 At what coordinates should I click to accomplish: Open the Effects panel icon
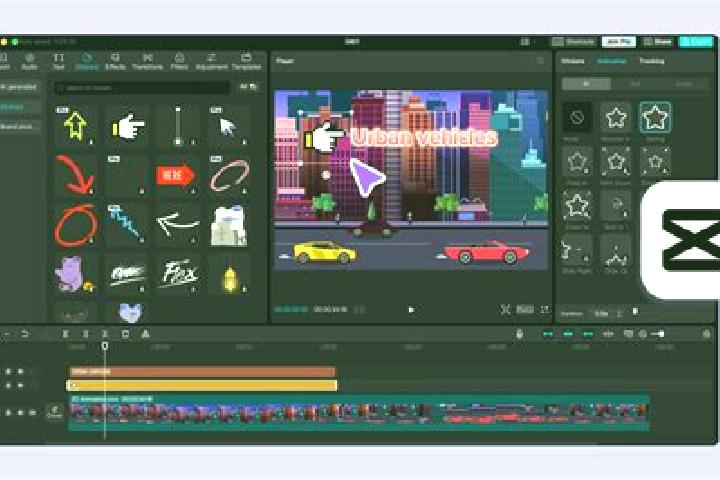[x=115, y=61]
